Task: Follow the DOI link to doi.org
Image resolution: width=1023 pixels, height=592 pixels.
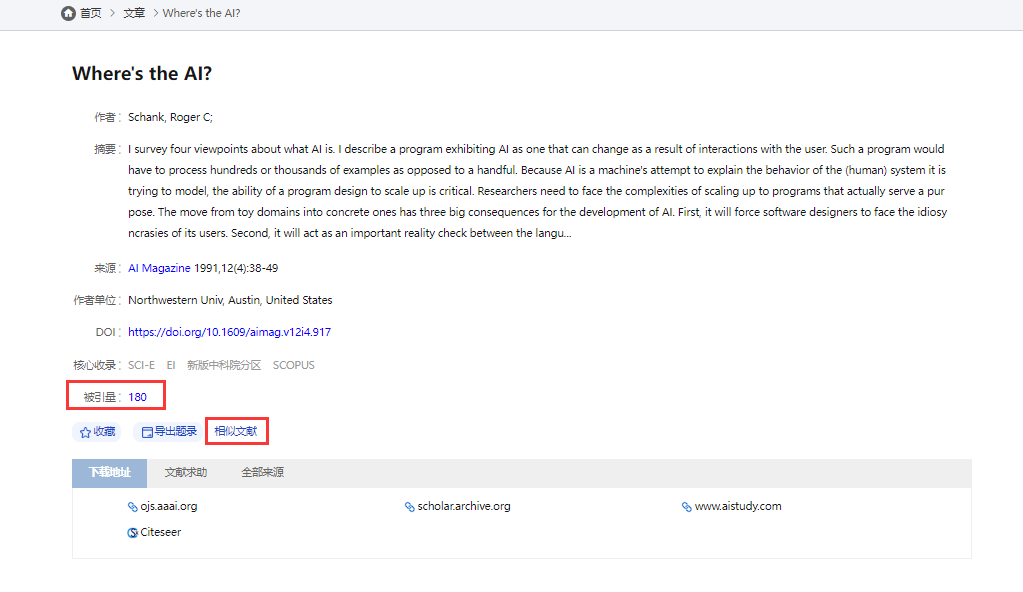Action: [x=229, y=332]
